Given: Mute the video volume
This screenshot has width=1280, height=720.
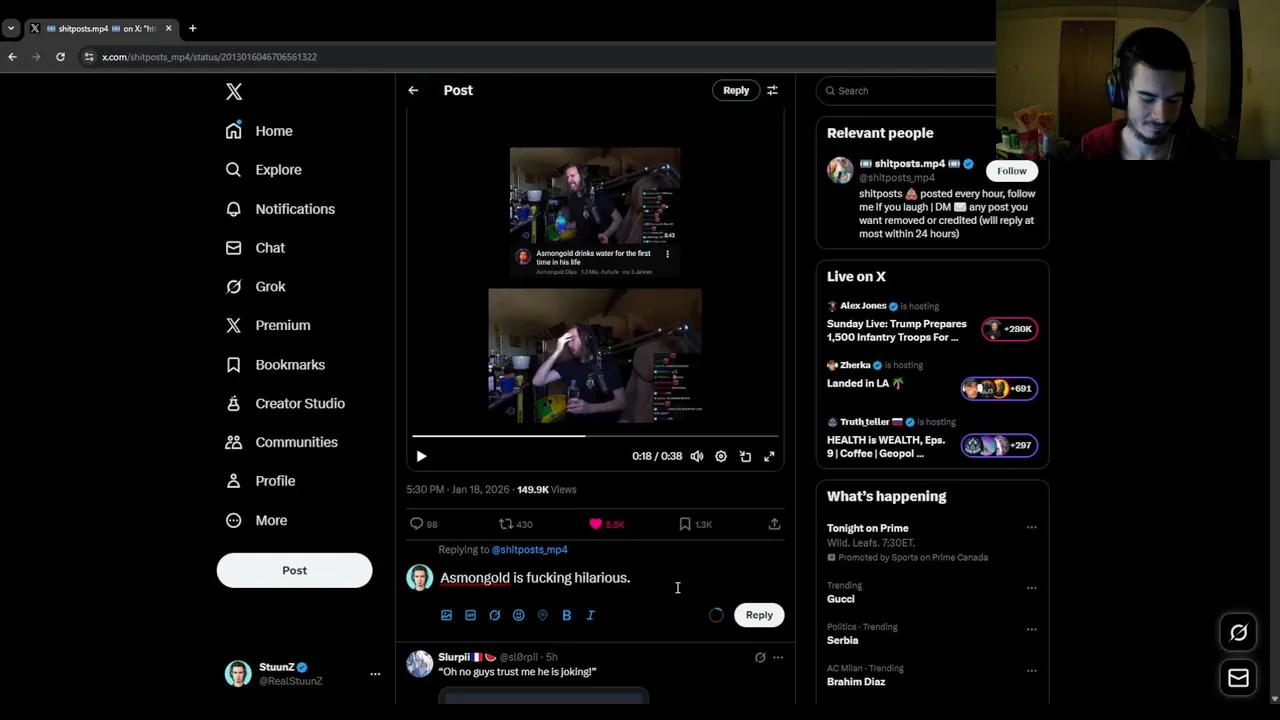Looking at the screenshot, I should [x=697, y=456].
